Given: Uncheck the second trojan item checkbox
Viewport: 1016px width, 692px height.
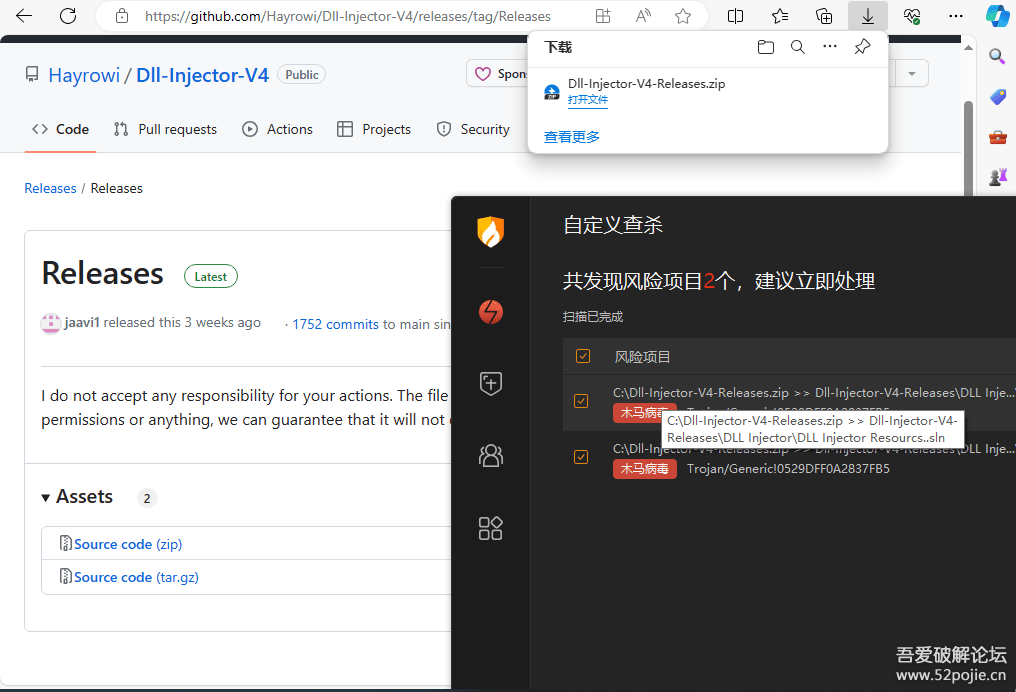Looking at the screenshot, I should point(581,457).
